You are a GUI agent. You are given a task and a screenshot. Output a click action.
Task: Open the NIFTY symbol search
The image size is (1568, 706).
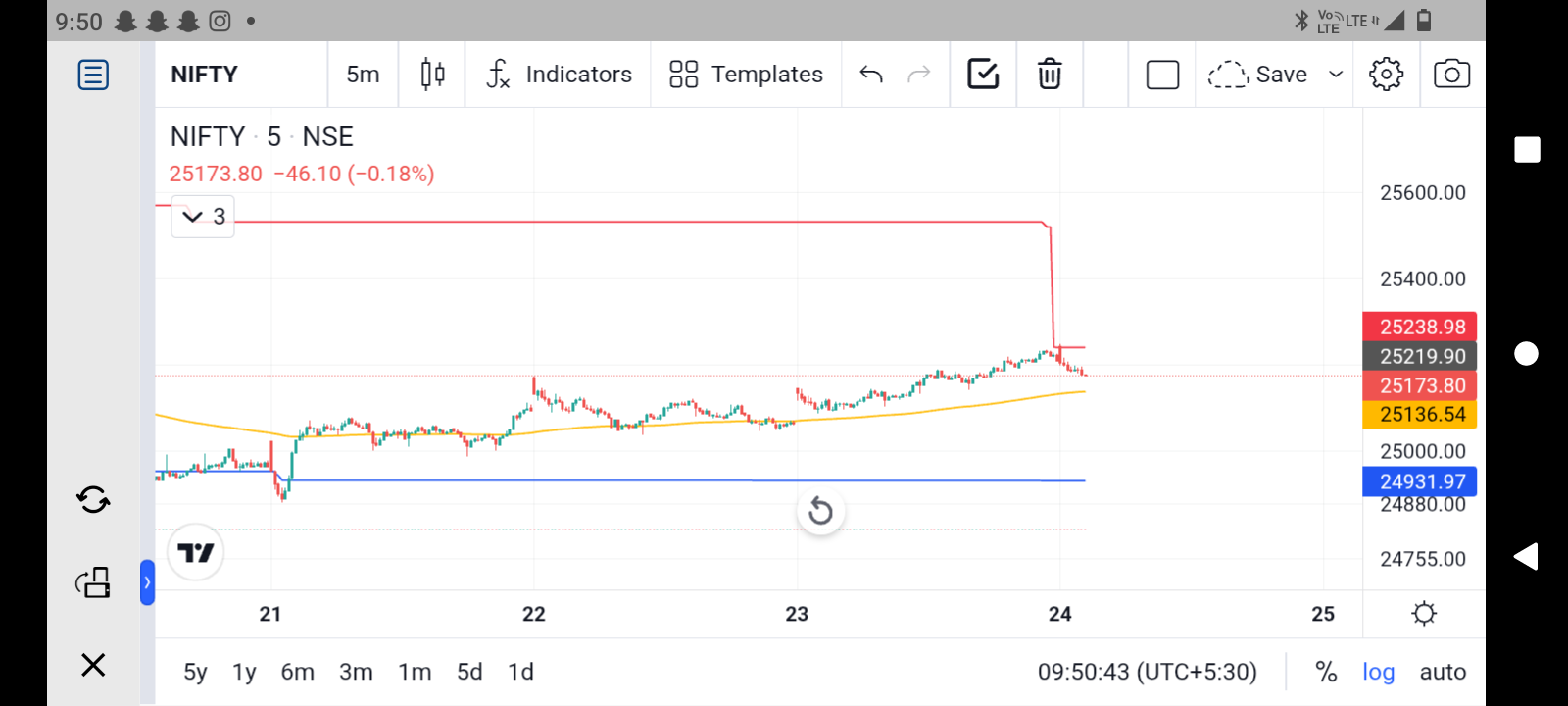coord(205,75)
